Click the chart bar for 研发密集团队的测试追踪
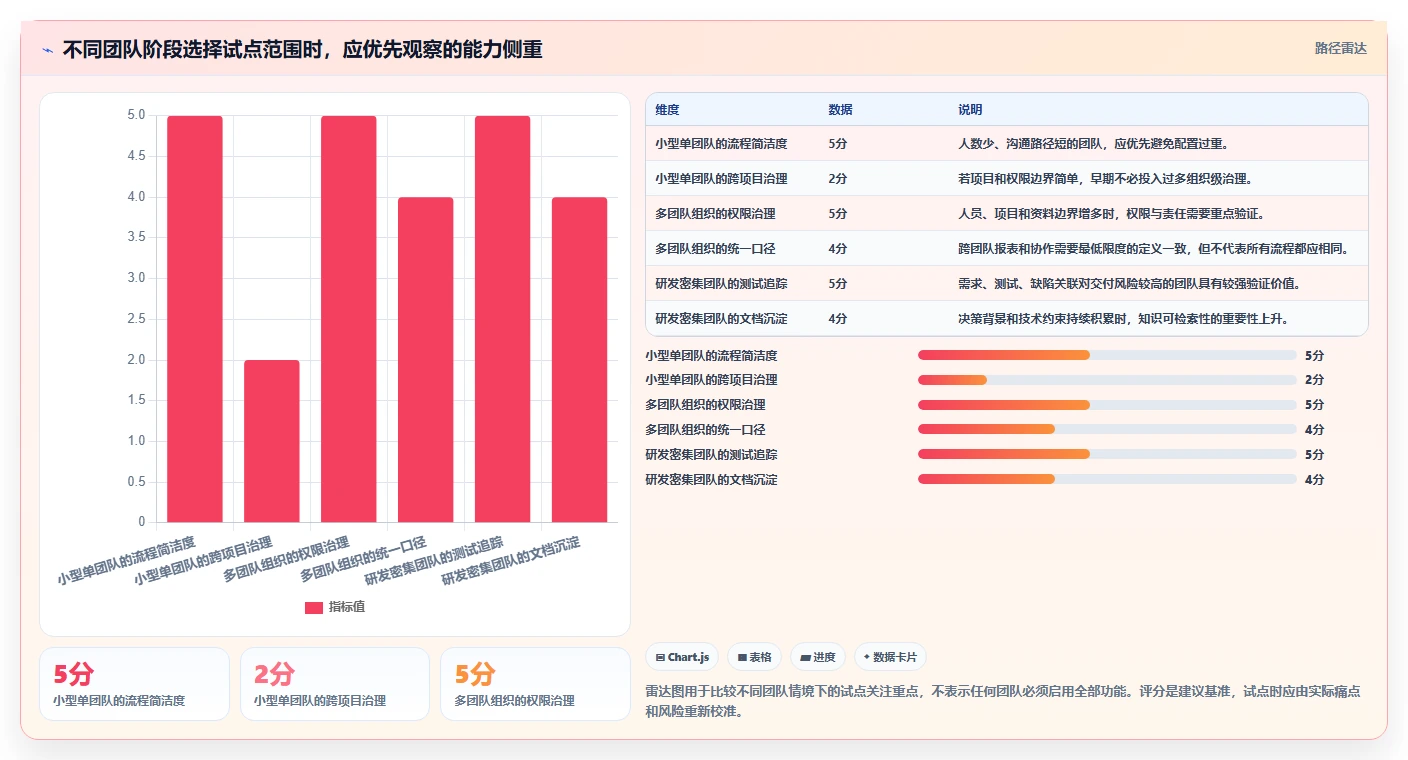The image size is (1408, 760). (503, 319)
